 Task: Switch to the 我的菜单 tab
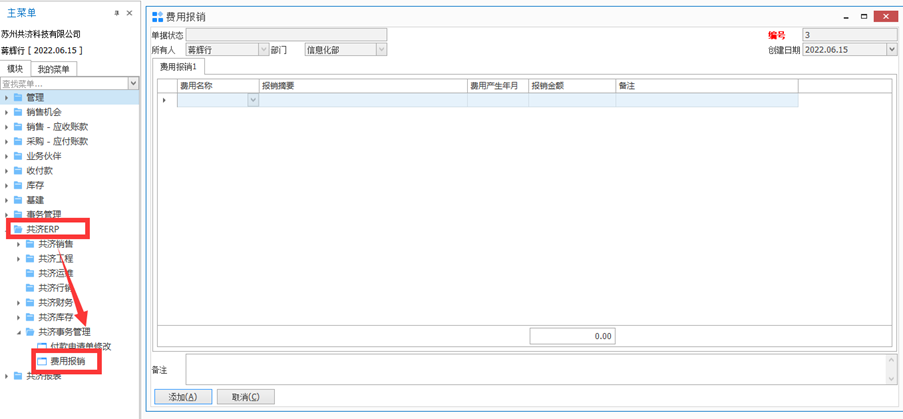tap(54, 69)
